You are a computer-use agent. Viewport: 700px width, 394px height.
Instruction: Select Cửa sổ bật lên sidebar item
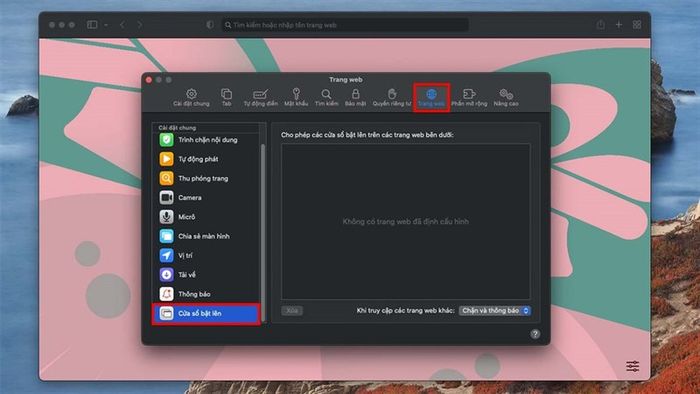(x=206, y=313)
